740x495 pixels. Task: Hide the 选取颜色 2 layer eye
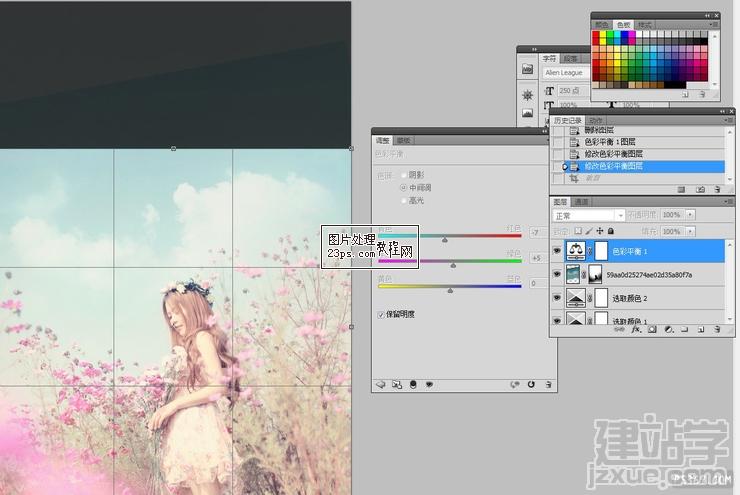pos(557,297)
